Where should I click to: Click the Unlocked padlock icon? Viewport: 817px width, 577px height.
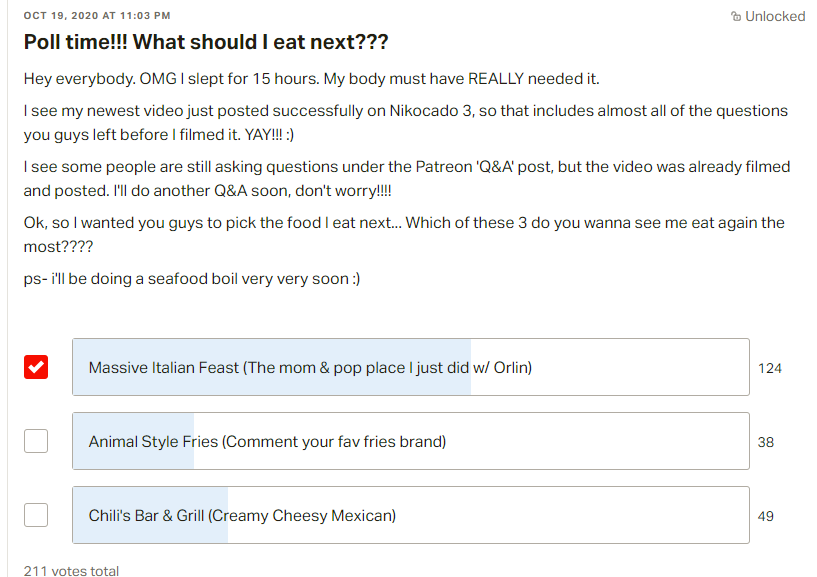coord(736,16)
